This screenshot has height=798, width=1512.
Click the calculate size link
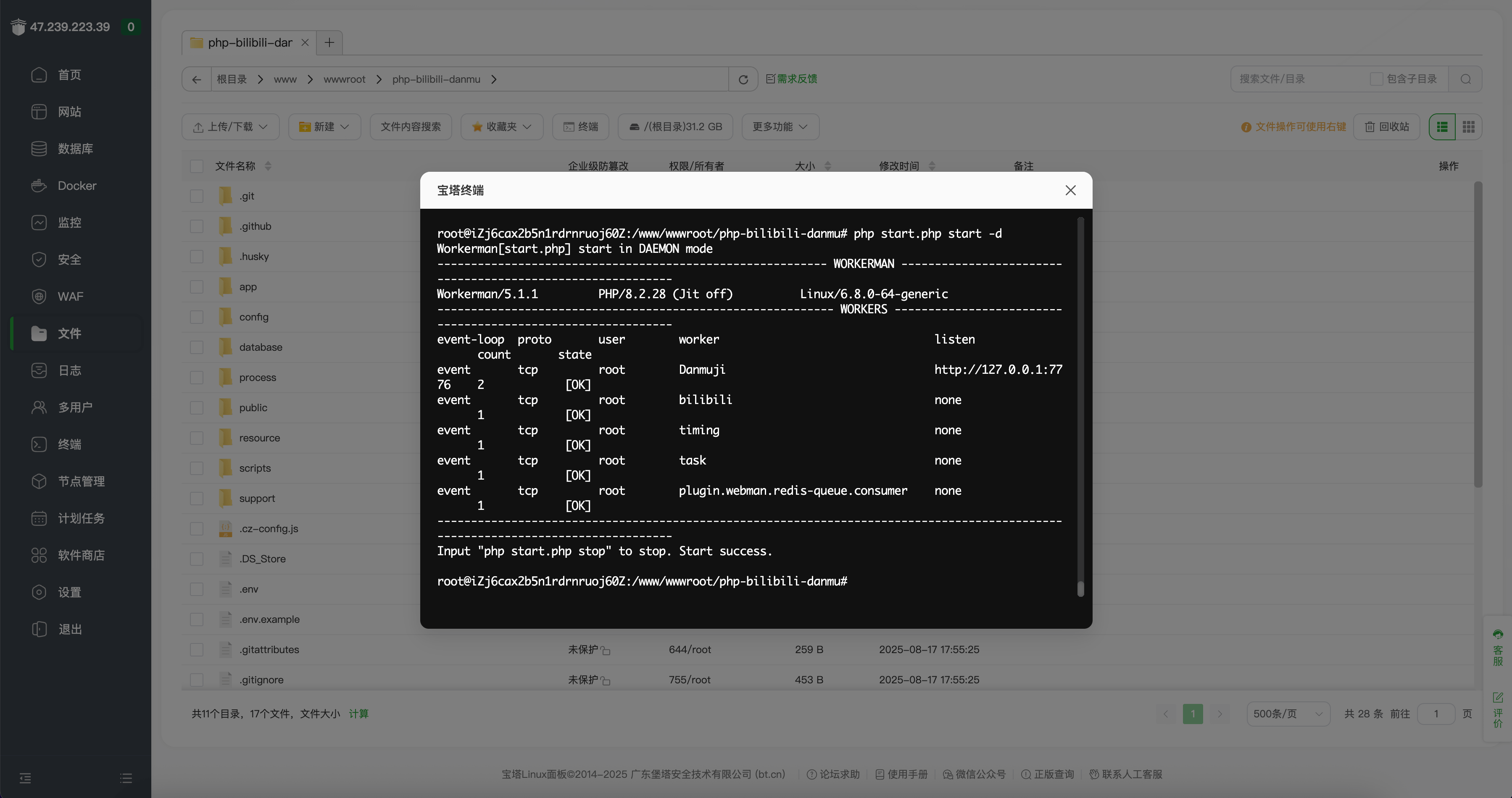358,714
